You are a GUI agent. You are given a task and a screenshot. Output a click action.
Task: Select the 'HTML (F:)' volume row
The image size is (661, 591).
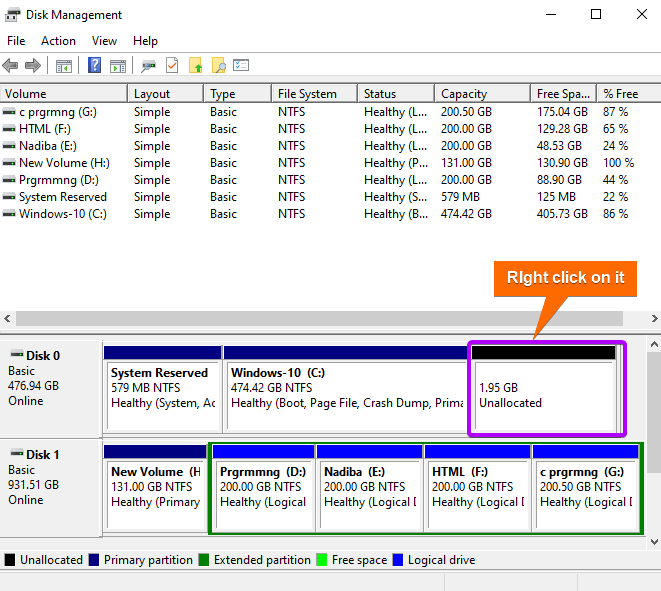pyautogui.click(x=330, y=129)
